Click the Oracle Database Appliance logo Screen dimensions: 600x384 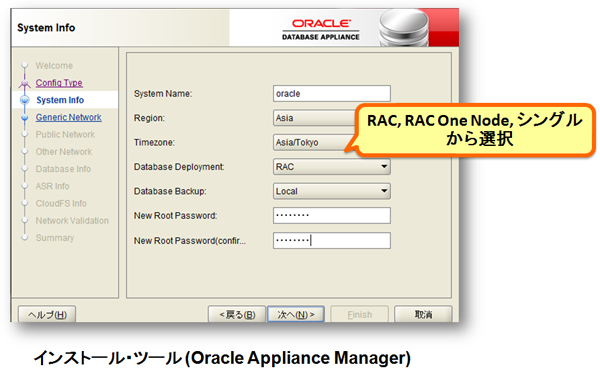pyautogui.click(x=321, y=29)
